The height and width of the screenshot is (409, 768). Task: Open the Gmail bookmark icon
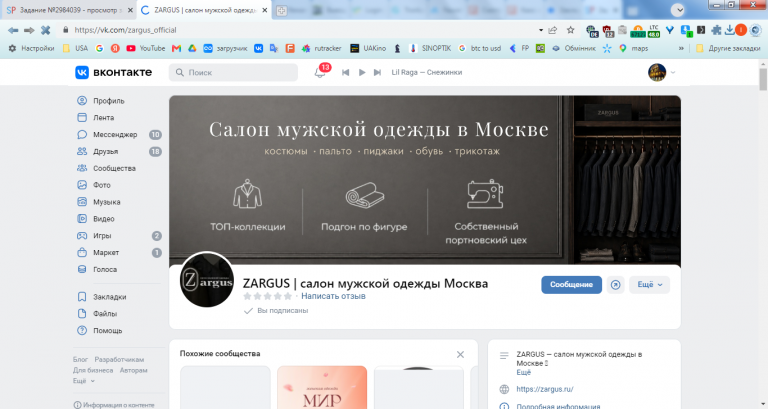tap(176, 48)
